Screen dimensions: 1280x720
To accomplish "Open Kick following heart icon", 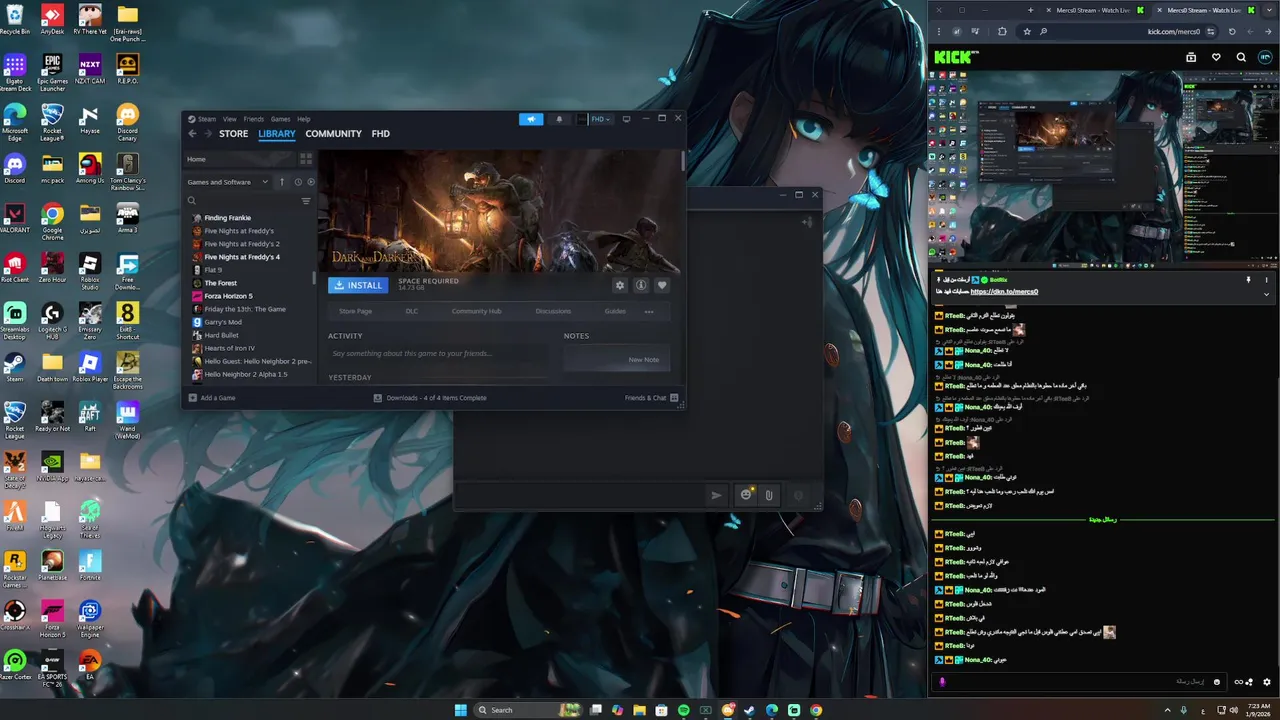I will tap(1216, 57).
